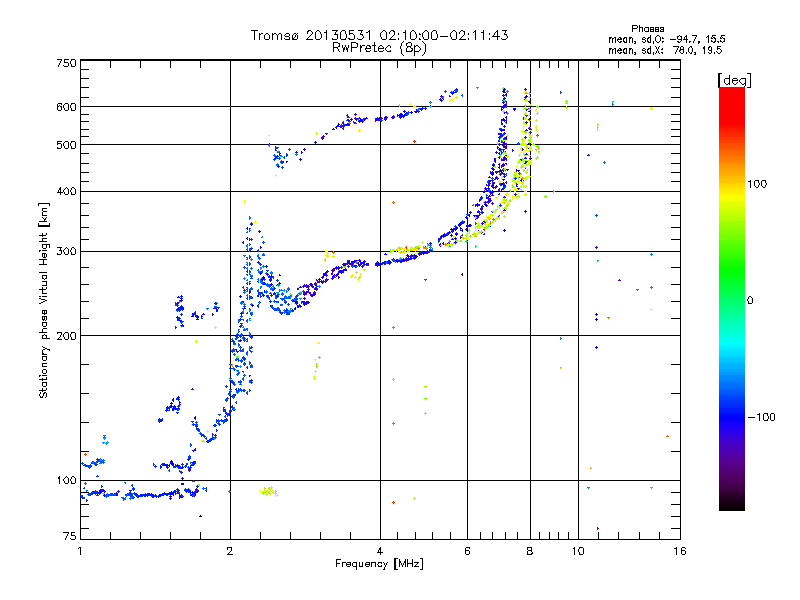Click the colorbar tick label '100'
The image size is (800, 600).
click(x=757, y=184)
